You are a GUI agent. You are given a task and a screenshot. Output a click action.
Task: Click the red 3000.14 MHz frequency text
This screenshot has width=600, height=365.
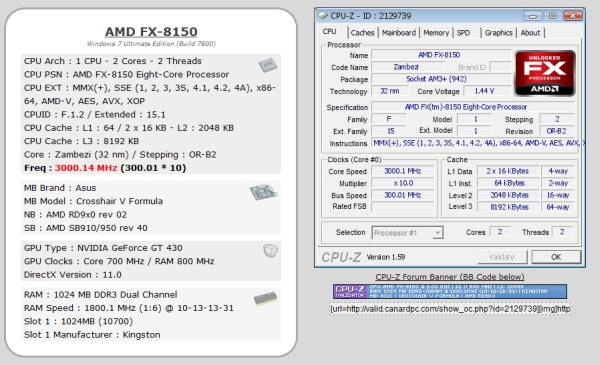[x=86, y=168]
